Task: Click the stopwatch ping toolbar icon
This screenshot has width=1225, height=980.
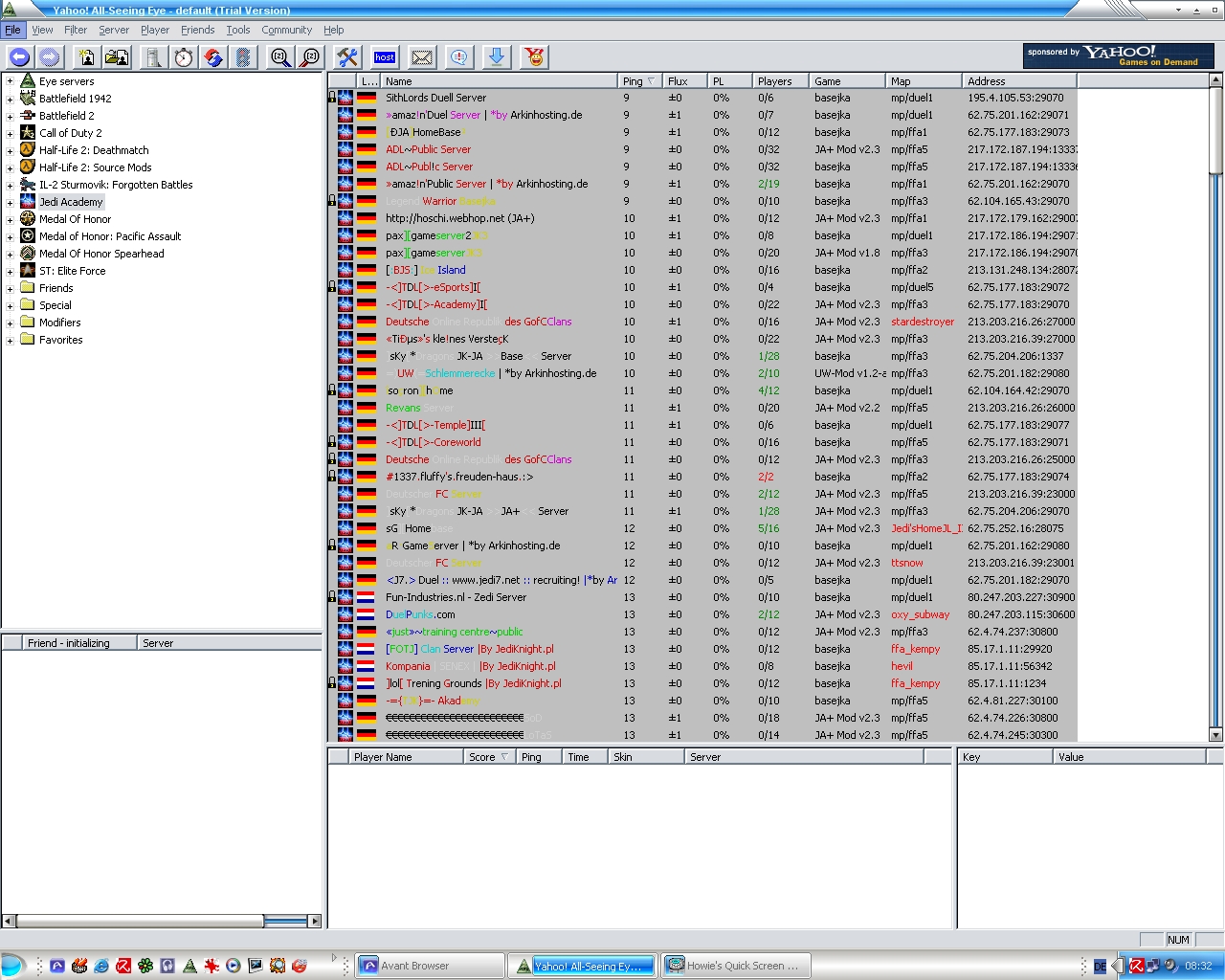Action: [184, 57]
